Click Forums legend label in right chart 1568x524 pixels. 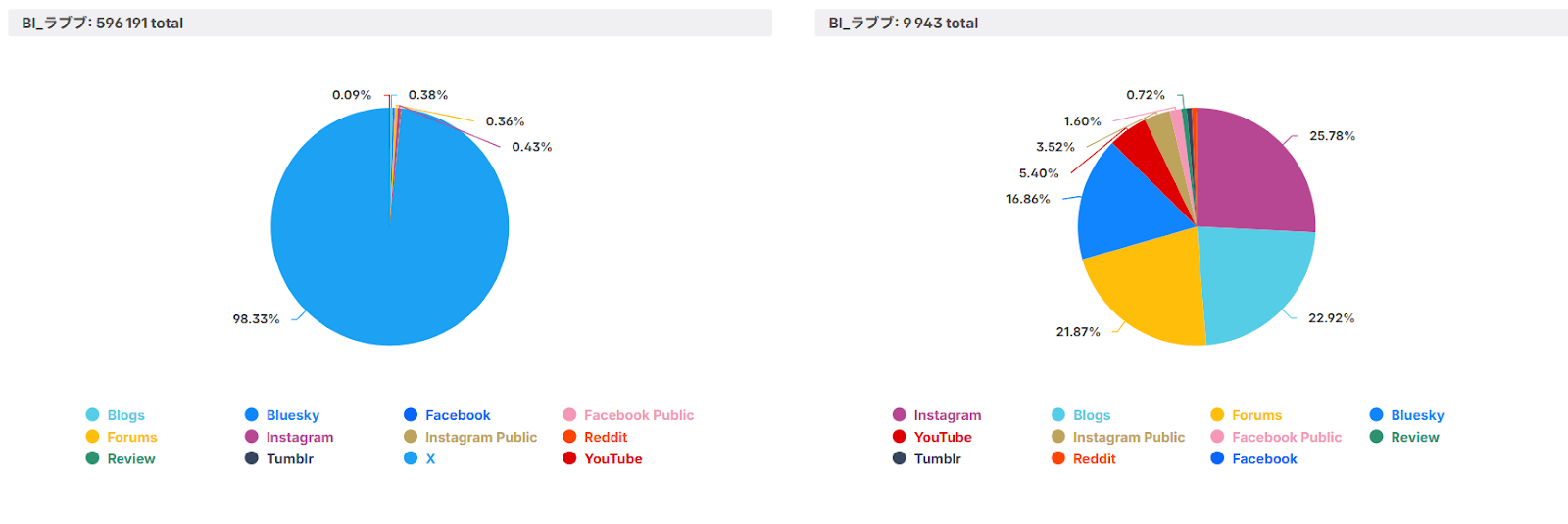1256,415
